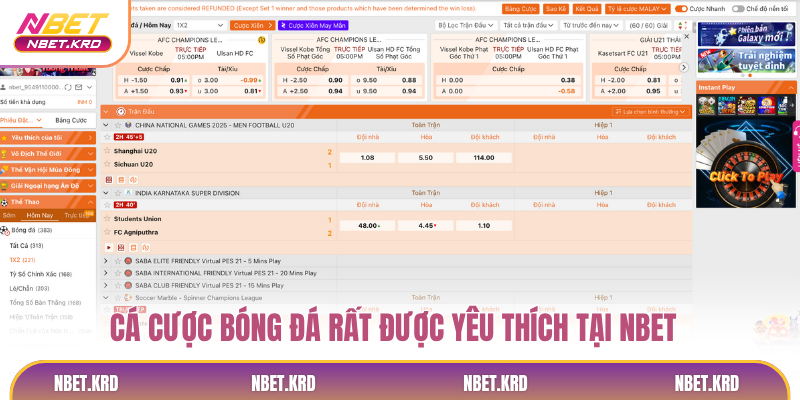Viewport: 800px width, 400px height.
Task: Collapse the Thể Thao sidebar section
Action: (x=90, y=202)
